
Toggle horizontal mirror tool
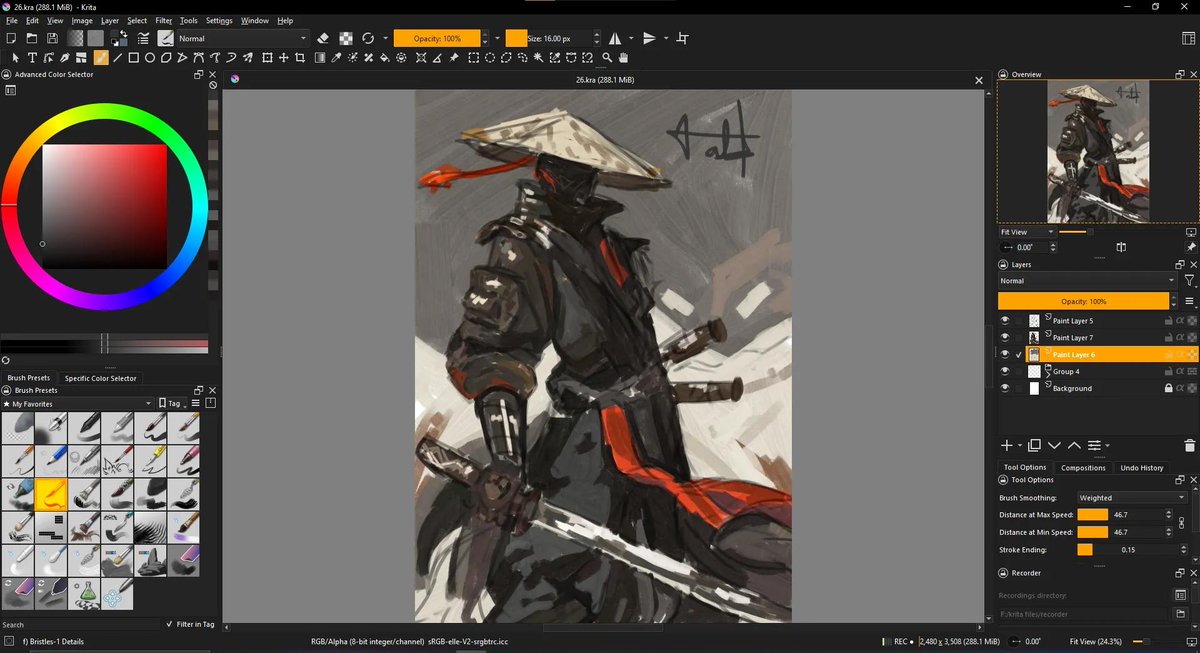[615, 38]
